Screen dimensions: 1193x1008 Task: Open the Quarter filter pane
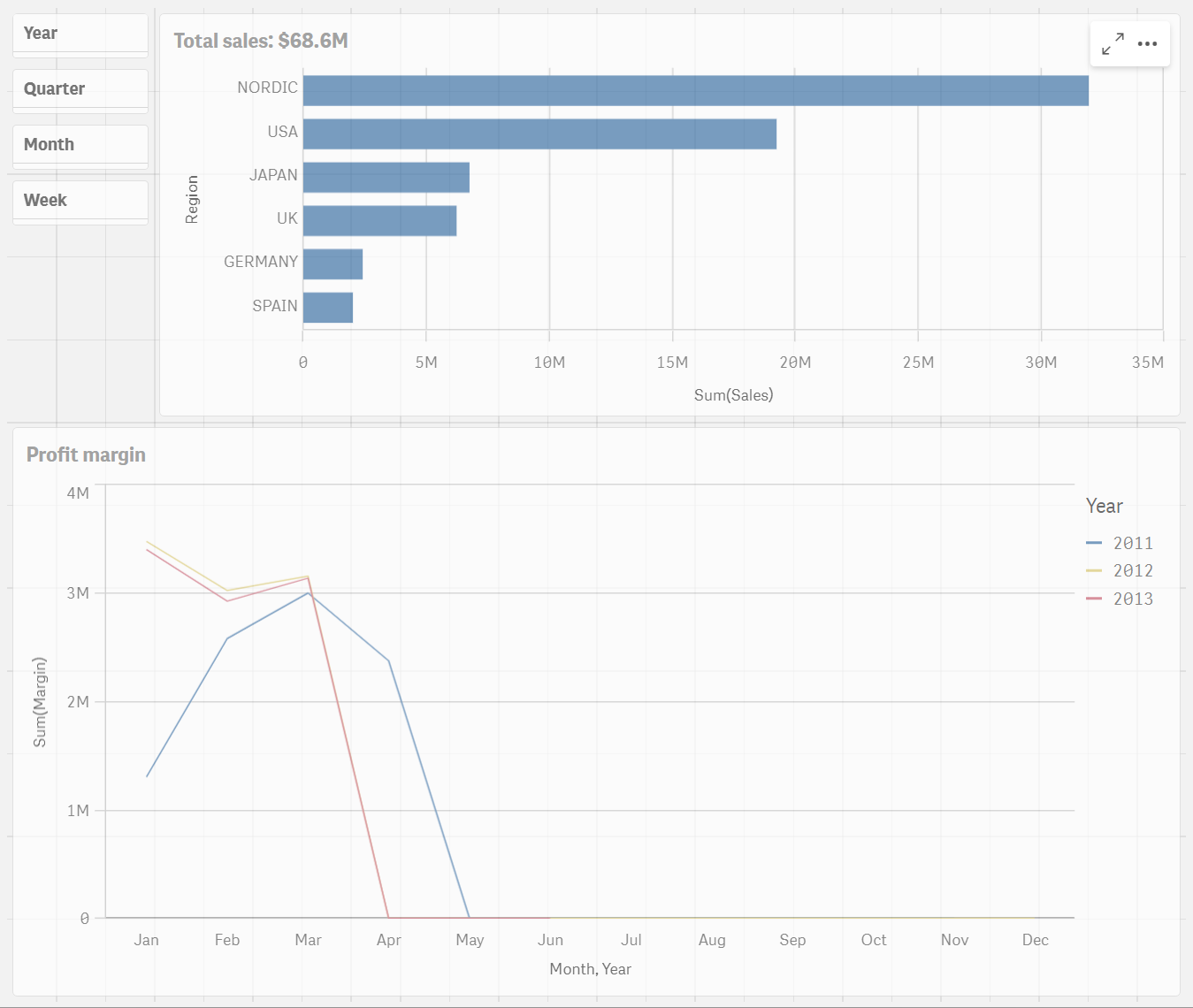coord(80,88)
